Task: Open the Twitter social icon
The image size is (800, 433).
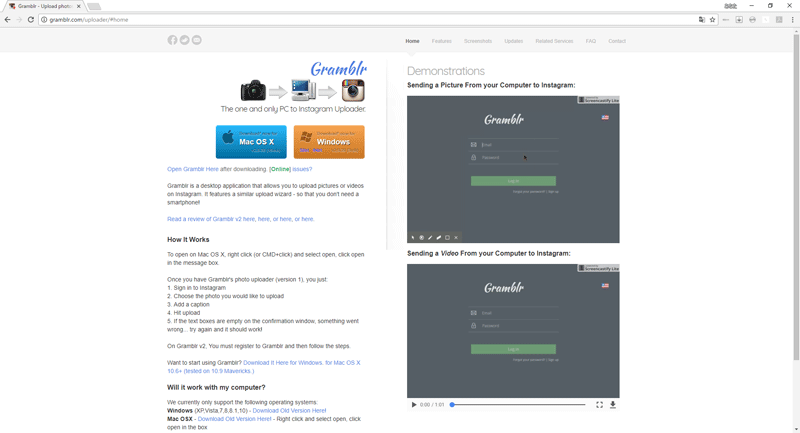Action: click(185, 40)
